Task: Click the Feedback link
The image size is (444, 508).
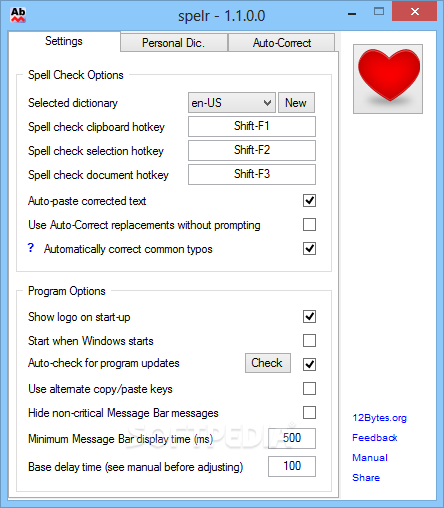Action: tap(375, 438)
